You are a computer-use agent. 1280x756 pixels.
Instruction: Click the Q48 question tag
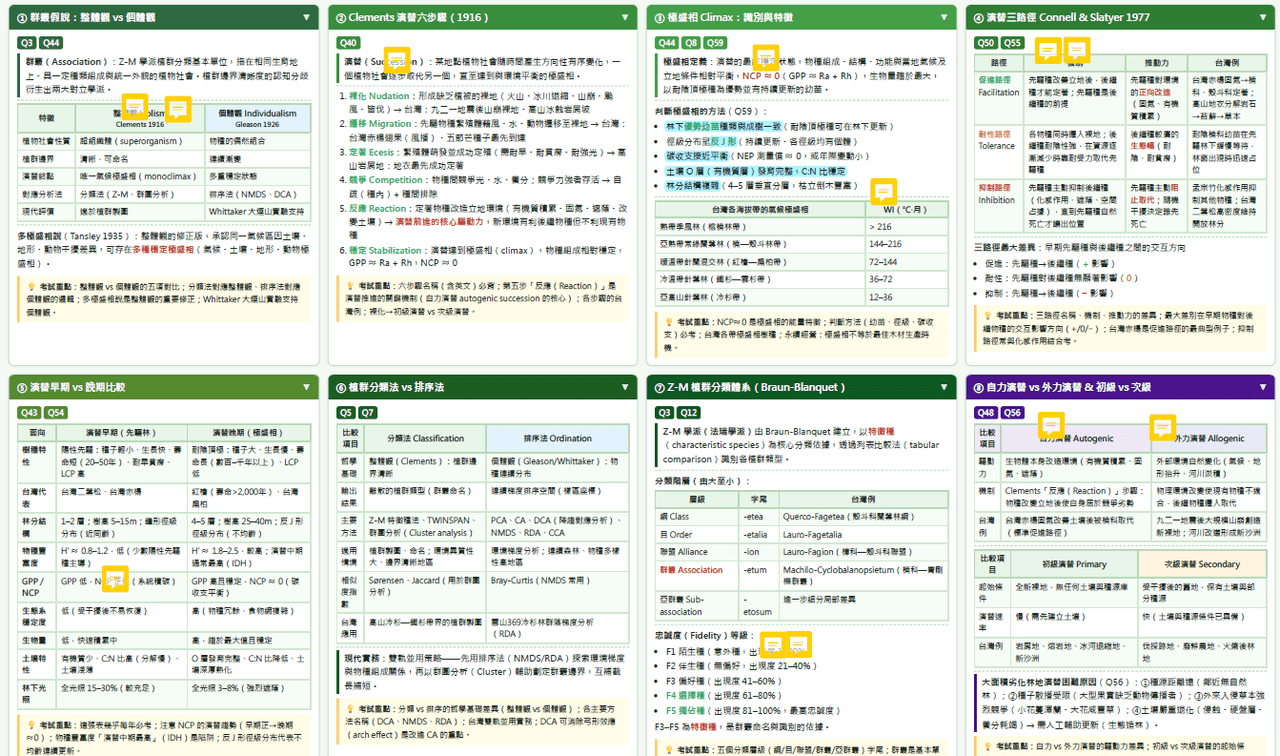coord(986,412)
